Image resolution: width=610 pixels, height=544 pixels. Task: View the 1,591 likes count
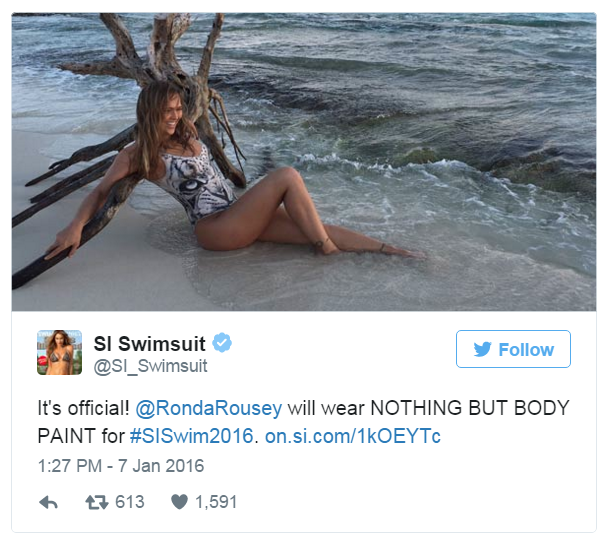pos(216,502)
